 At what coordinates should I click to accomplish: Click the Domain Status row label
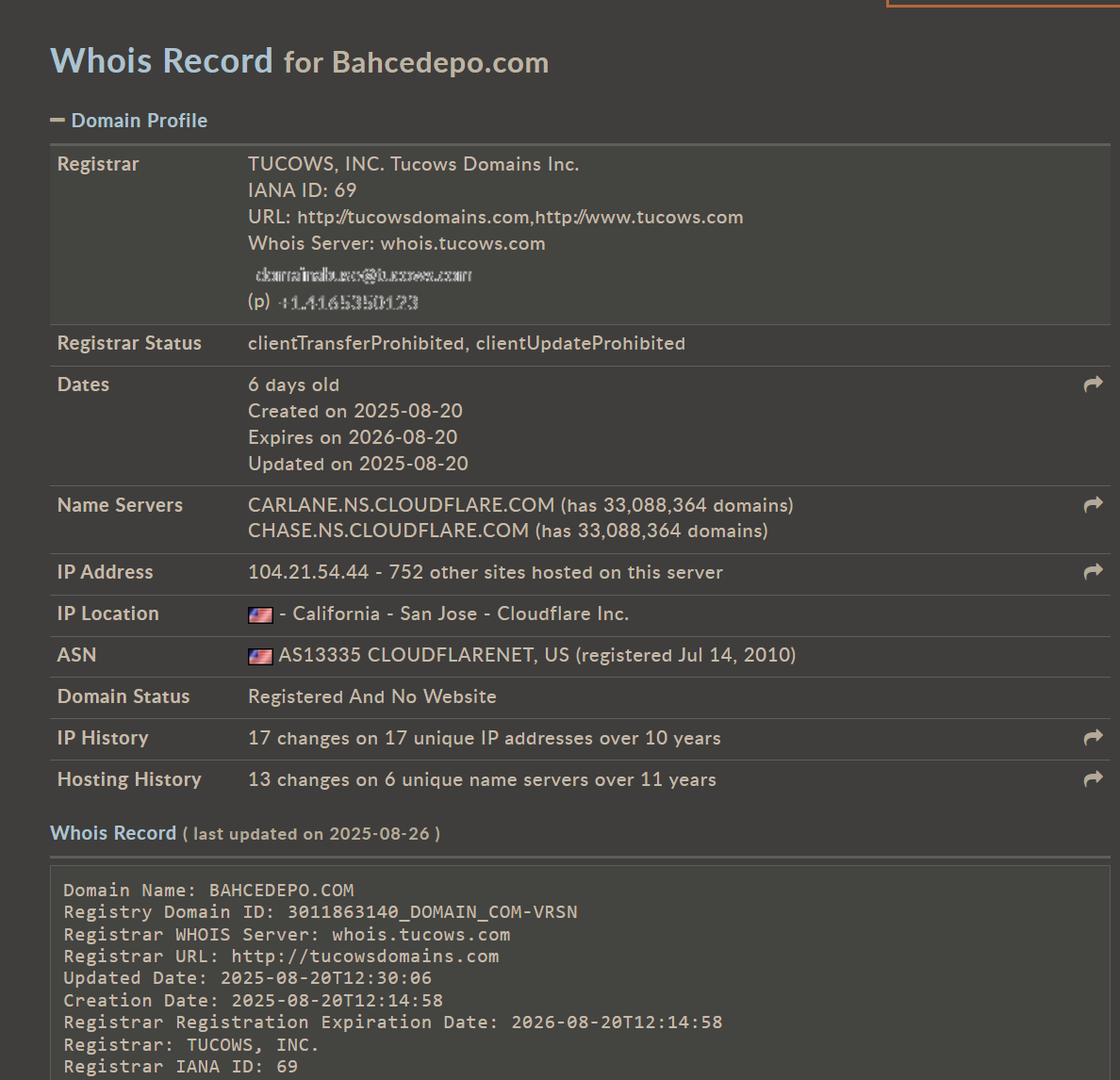pyautogui.click(x=124, y=696)
